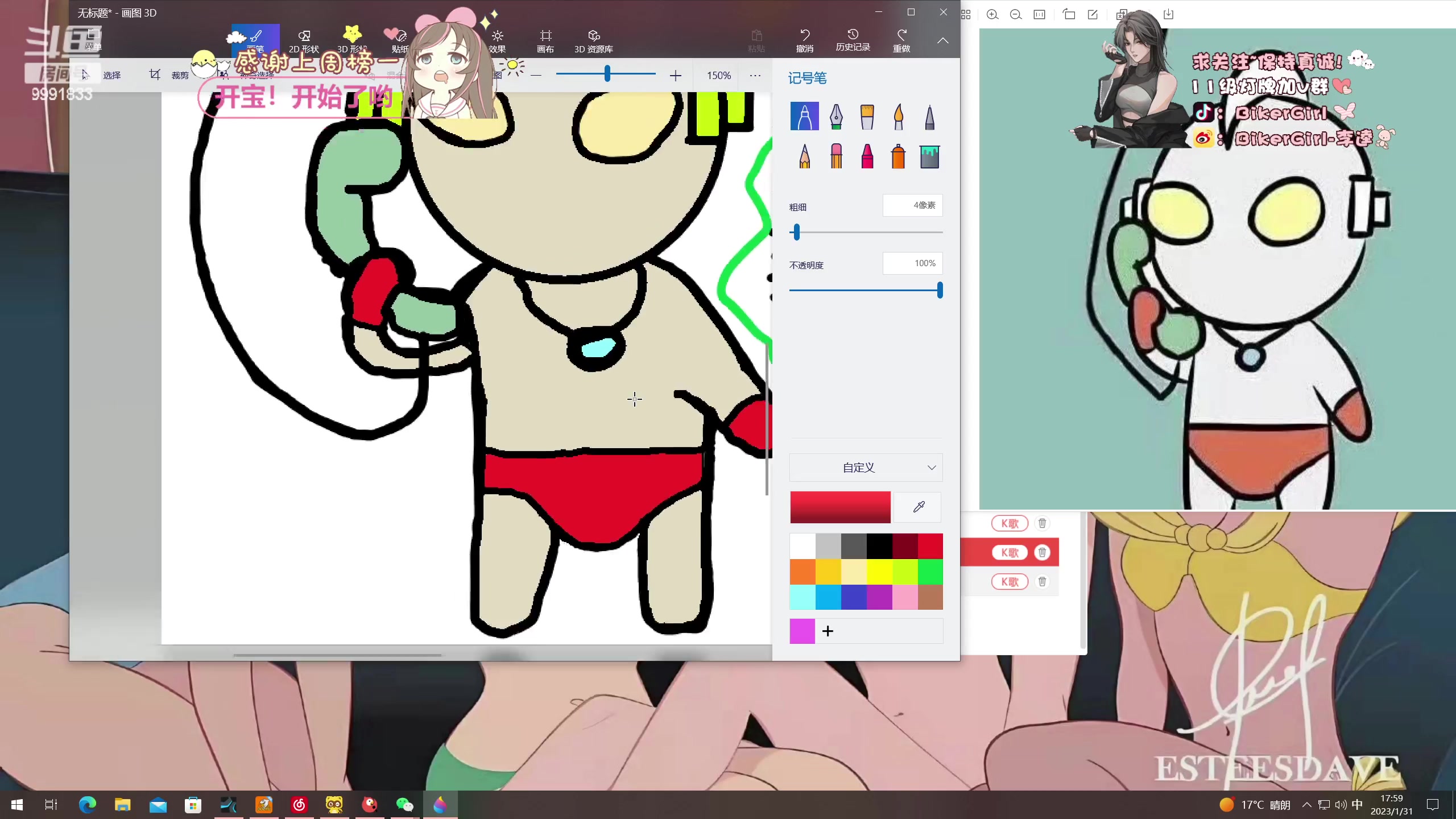Viewport: 1456px width, 819px height.
Task: Add a custom color with the plus button
Action: point(828,631)
